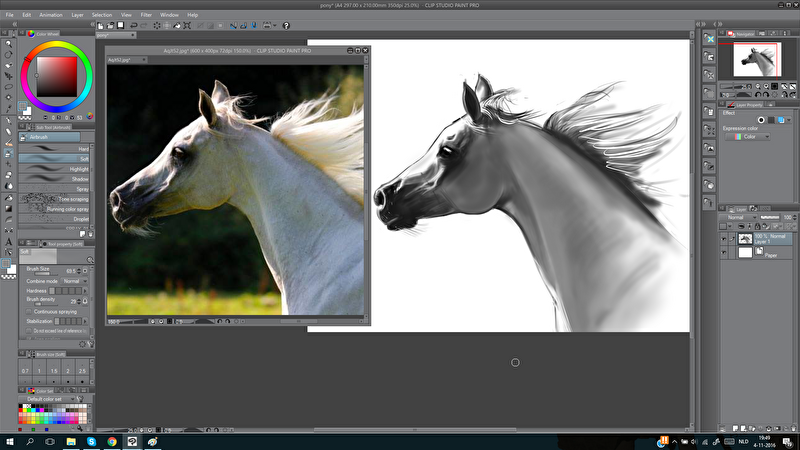This screenshot has width=800, height=450.
Task: Select the Zoom magnifier tool in the toolbox
Action: click(8, 44)
